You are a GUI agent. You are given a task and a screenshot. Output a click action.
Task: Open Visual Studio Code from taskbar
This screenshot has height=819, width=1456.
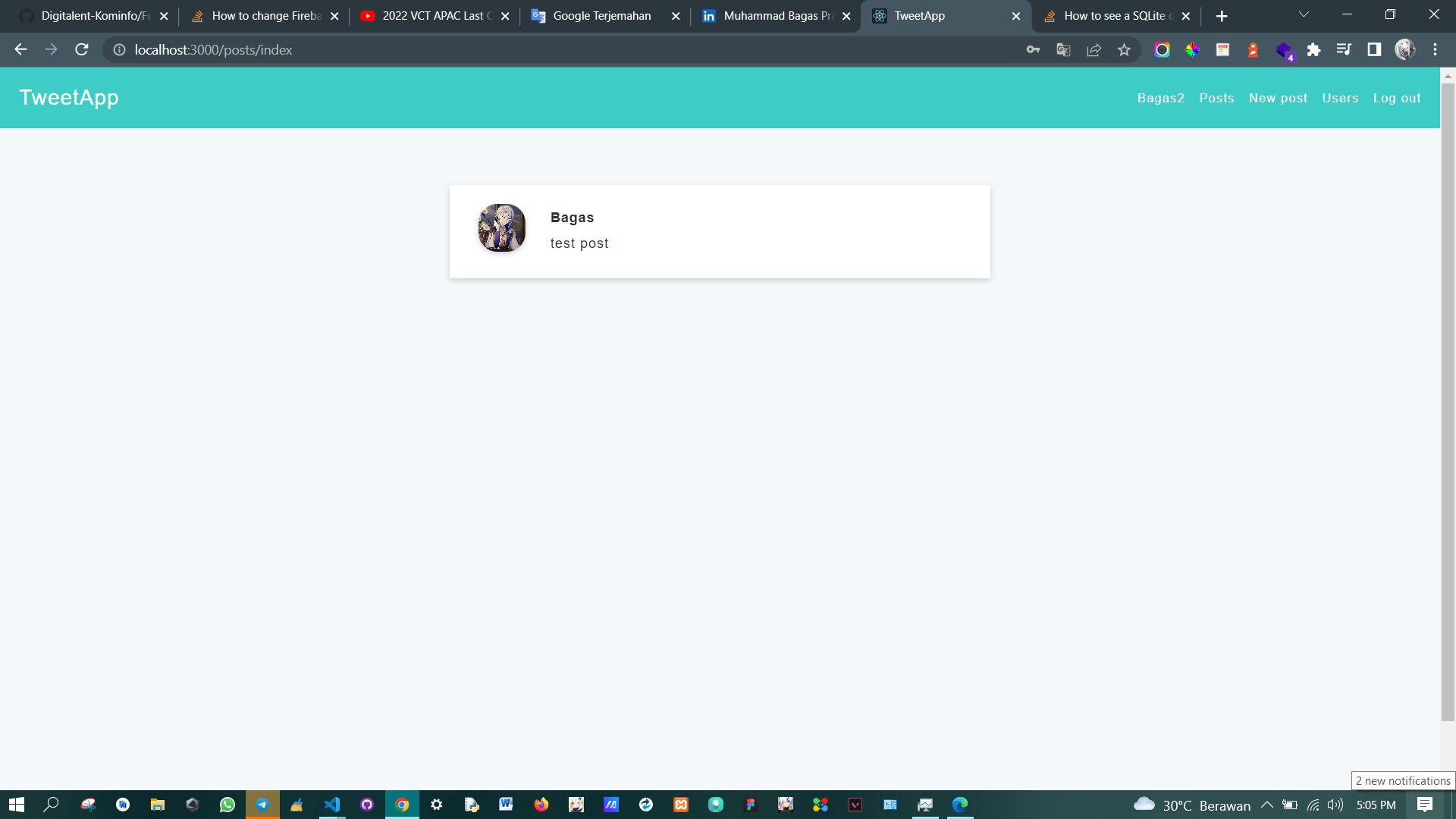tap(332, 805)
